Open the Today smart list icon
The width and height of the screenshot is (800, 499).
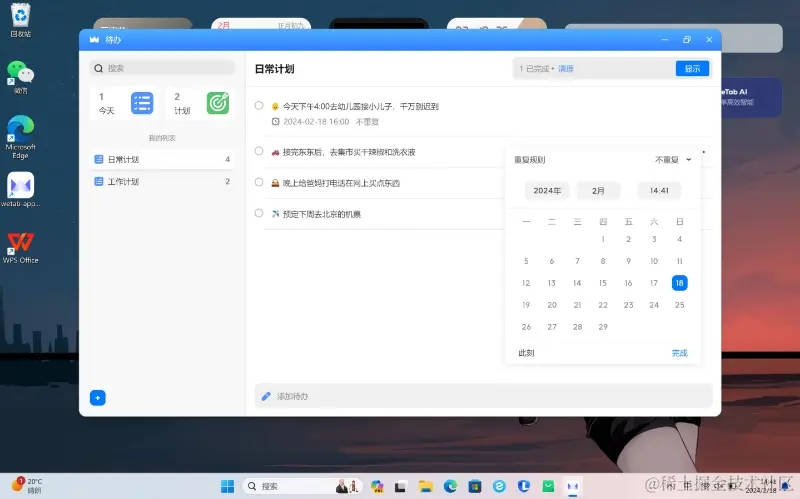tap(142, 104)
